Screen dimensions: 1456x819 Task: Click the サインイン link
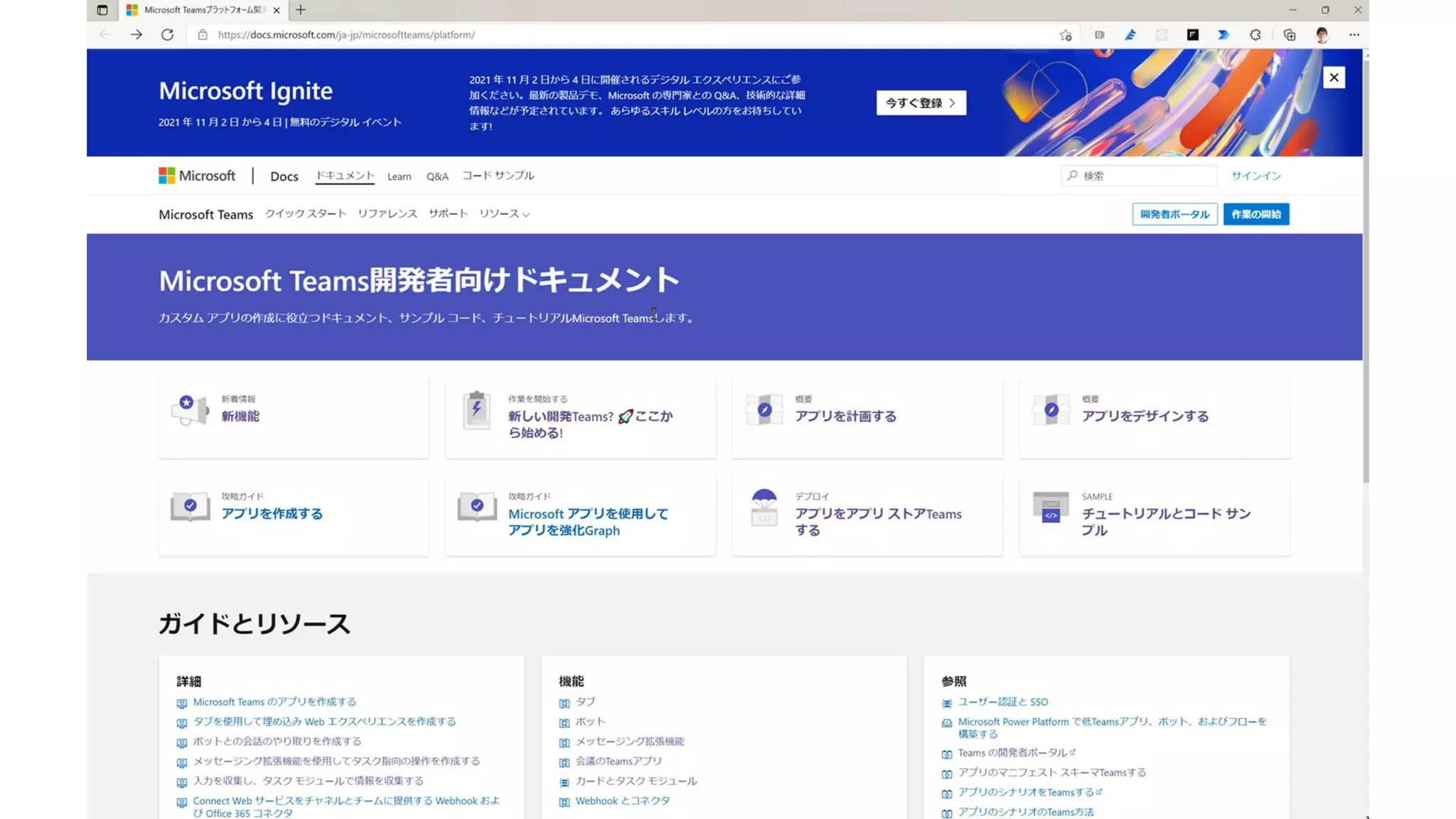[1256, 176]
